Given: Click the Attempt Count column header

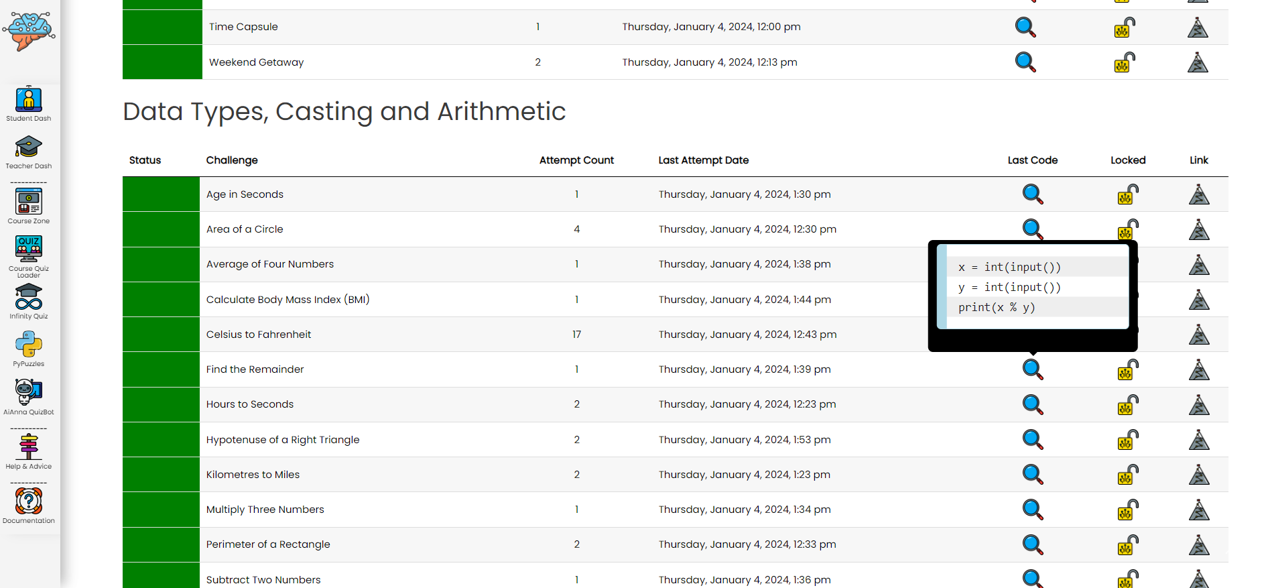Looking at the screenshot, I should [x=576, y=160].
